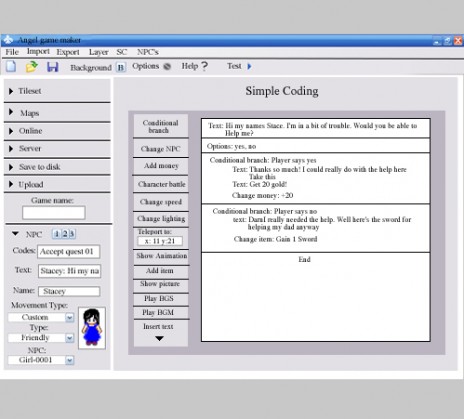Click the Stacey girl sprite preview
The image size is (464, 419).
pos(92,328)
